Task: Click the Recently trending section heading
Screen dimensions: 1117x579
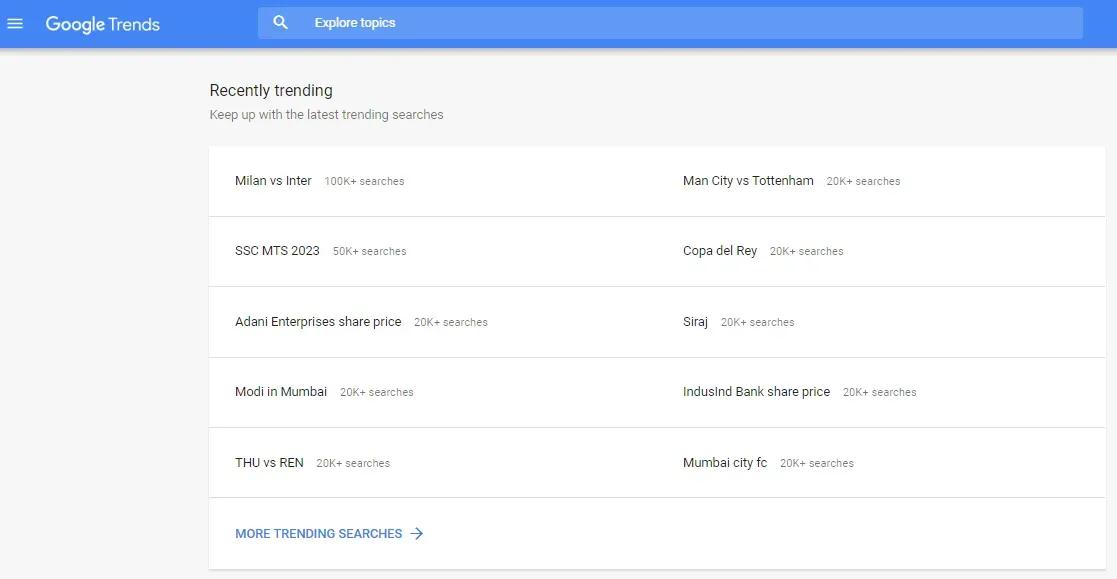Action: point(271,91)
